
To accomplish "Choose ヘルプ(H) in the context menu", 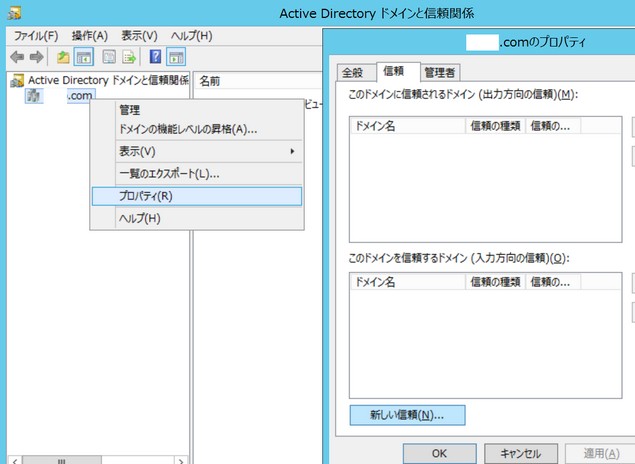I will (197, 218).
